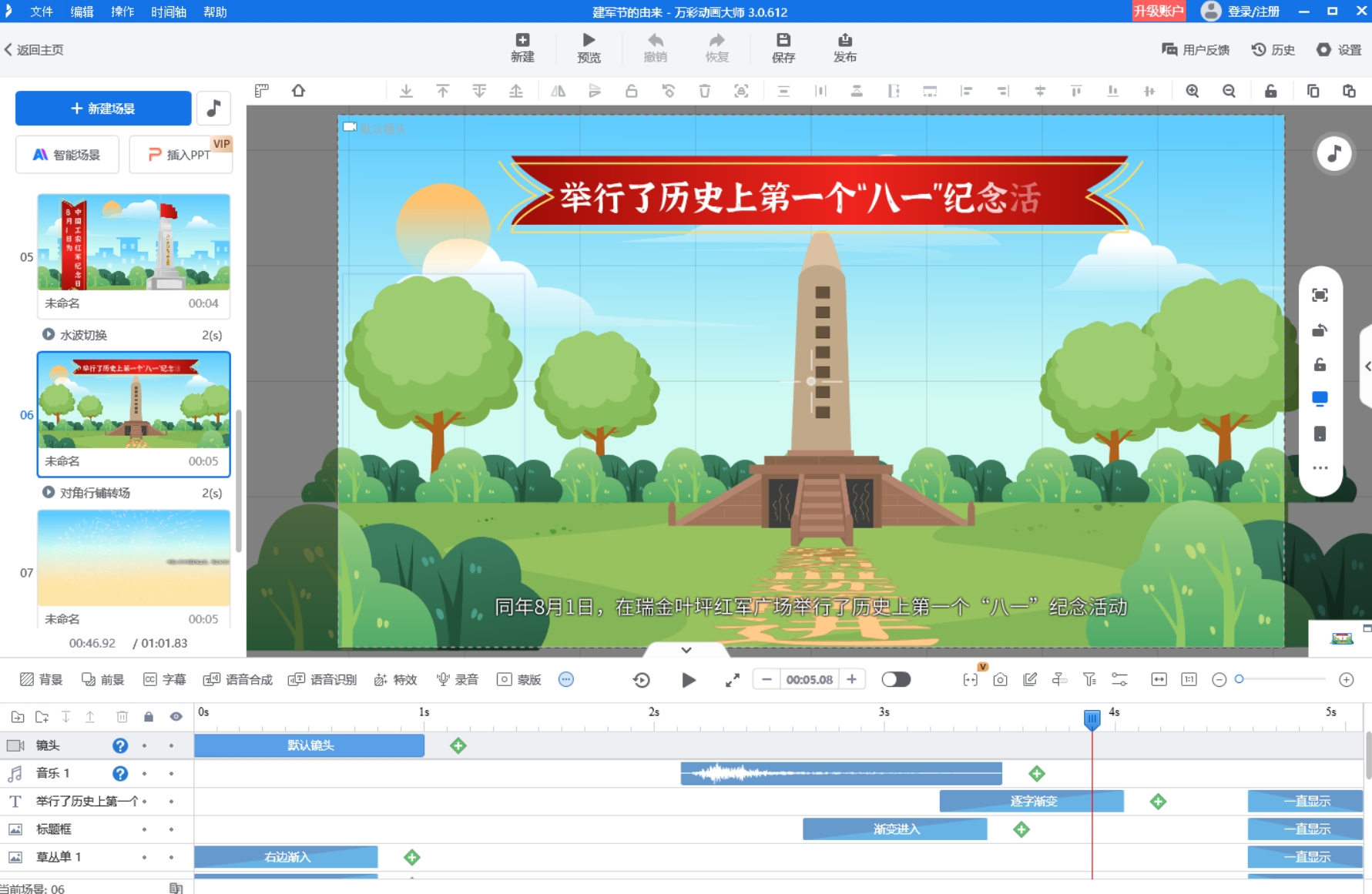Collapse the canvas with the down chevron below the stage
The image size is (1372, 894).
[686, 650]
